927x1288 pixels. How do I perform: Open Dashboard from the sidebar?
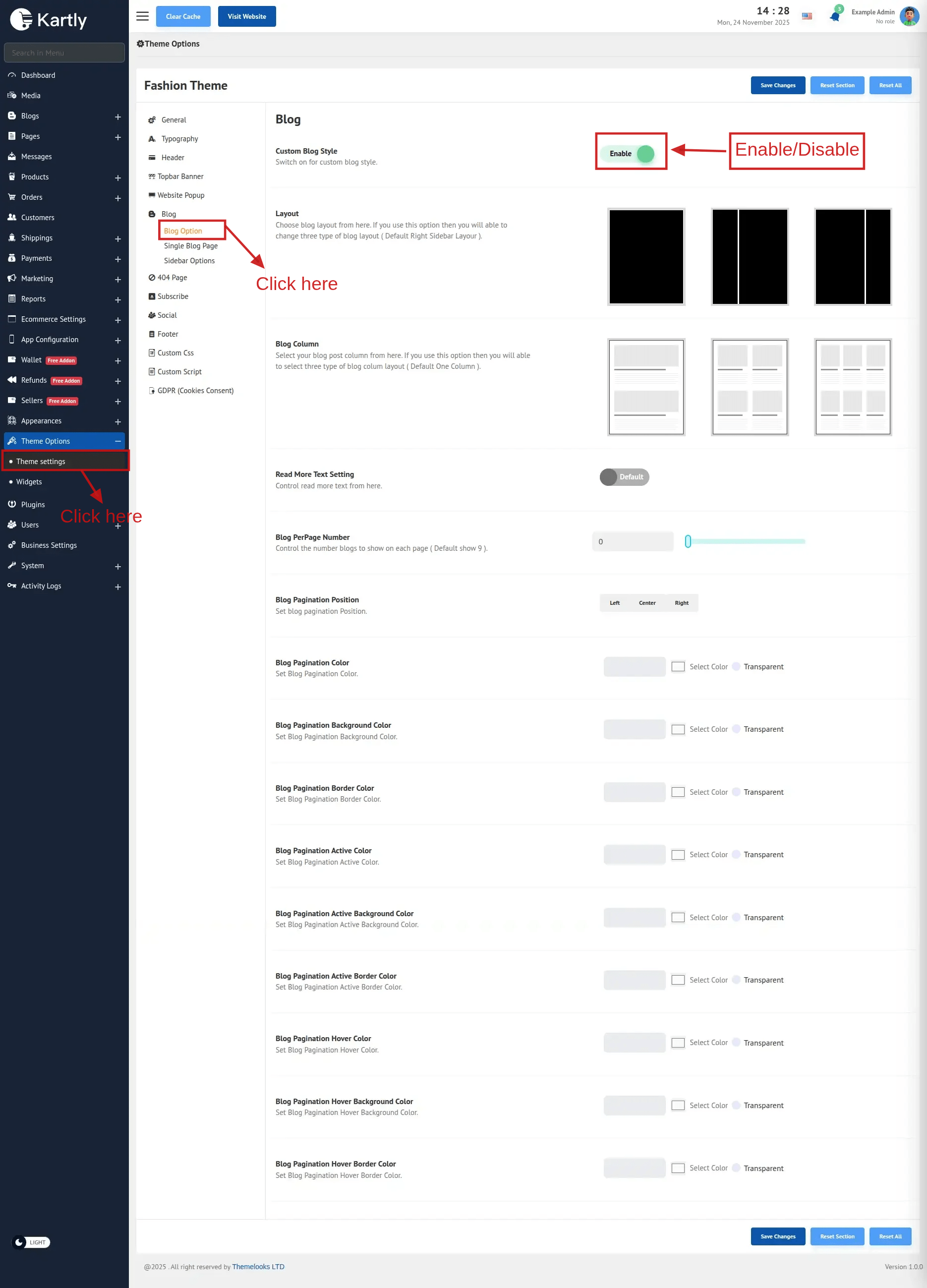point(38,75)
